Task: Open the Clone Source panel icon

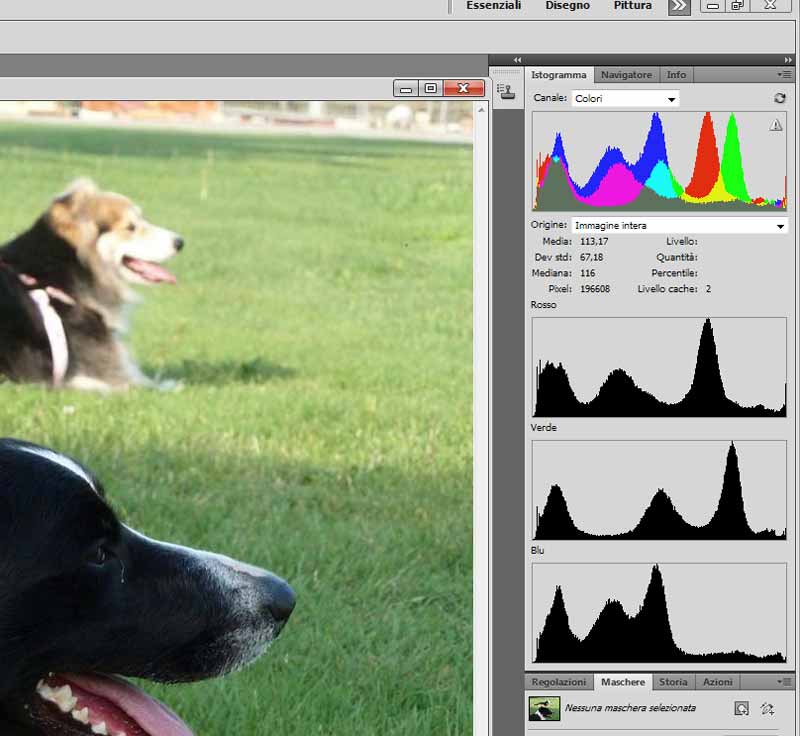Action: (507, 92)
